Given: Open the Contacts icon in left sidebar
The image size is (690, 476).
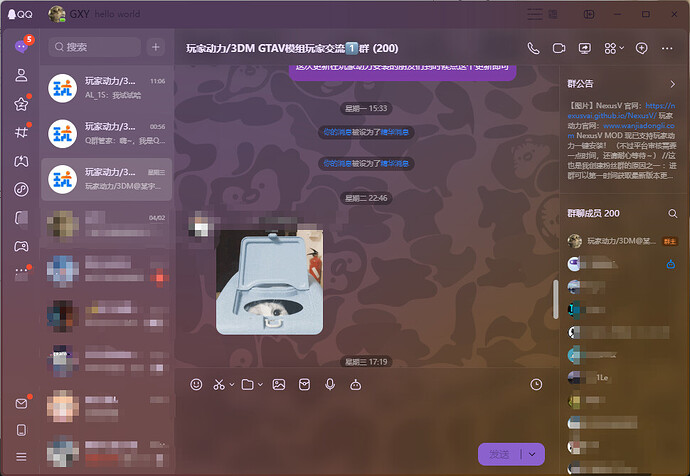Looking at the screenshot, I should [x=21, y=75].
